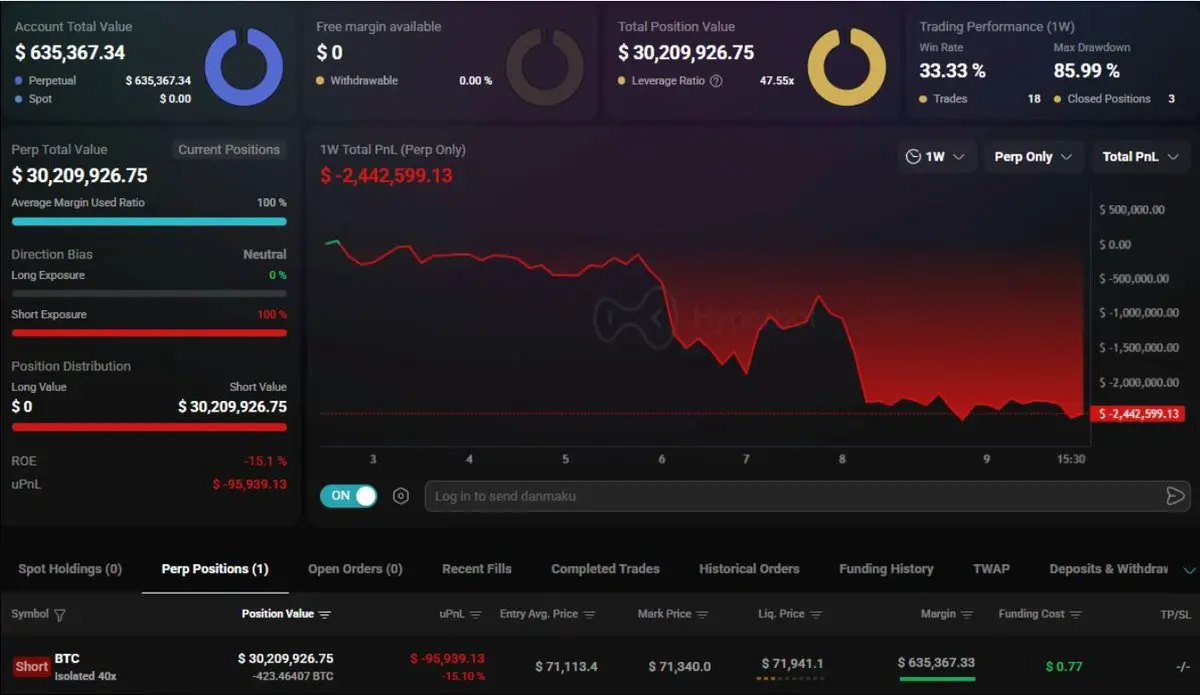Open the Total PnL dropdown
This screenshot has width=1200, height=695.
pos(1140,157)
